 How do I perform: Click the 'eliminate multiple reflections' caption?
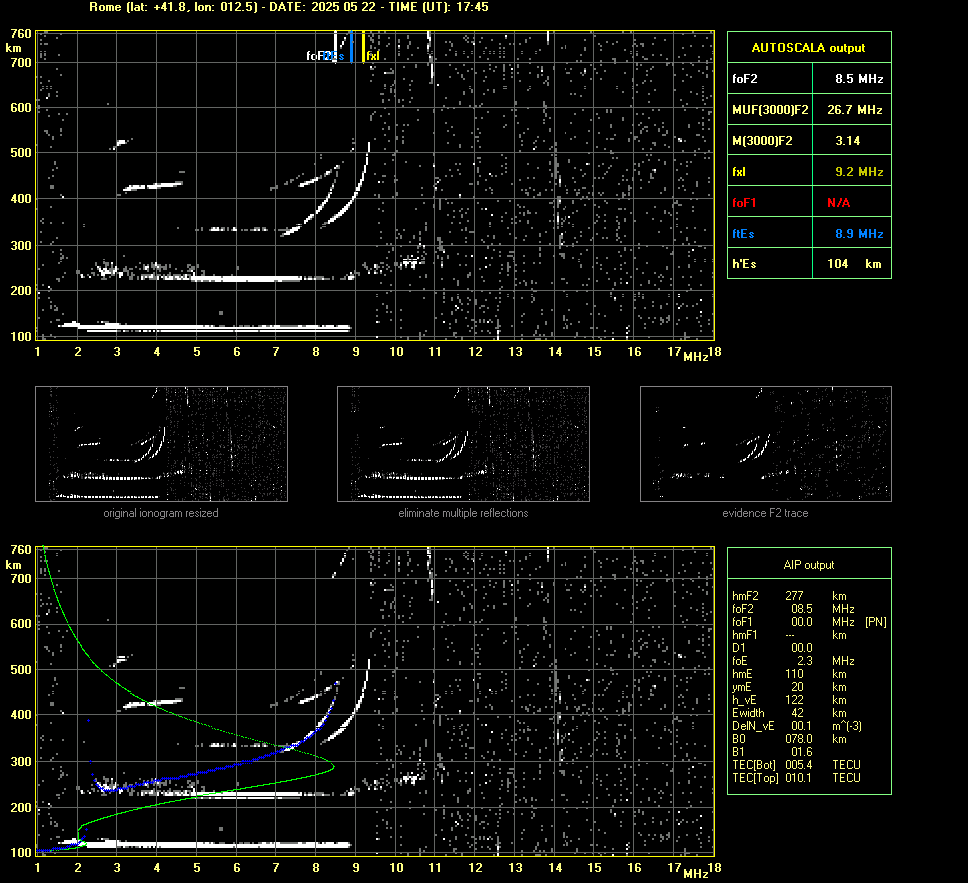point(463,513)
